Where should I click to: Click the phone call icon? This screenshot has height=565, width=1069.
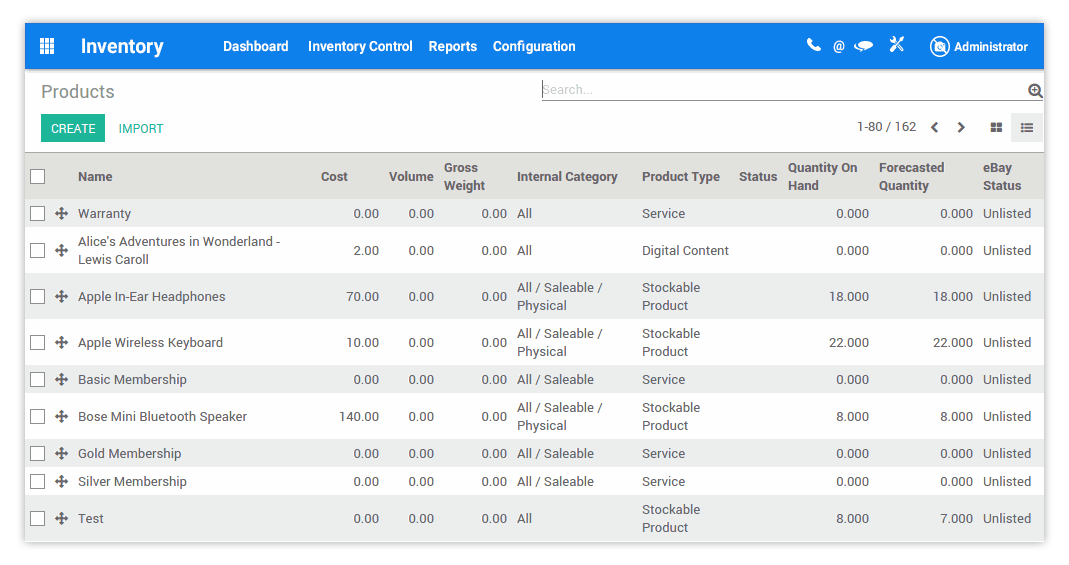(x=813, y=46)
